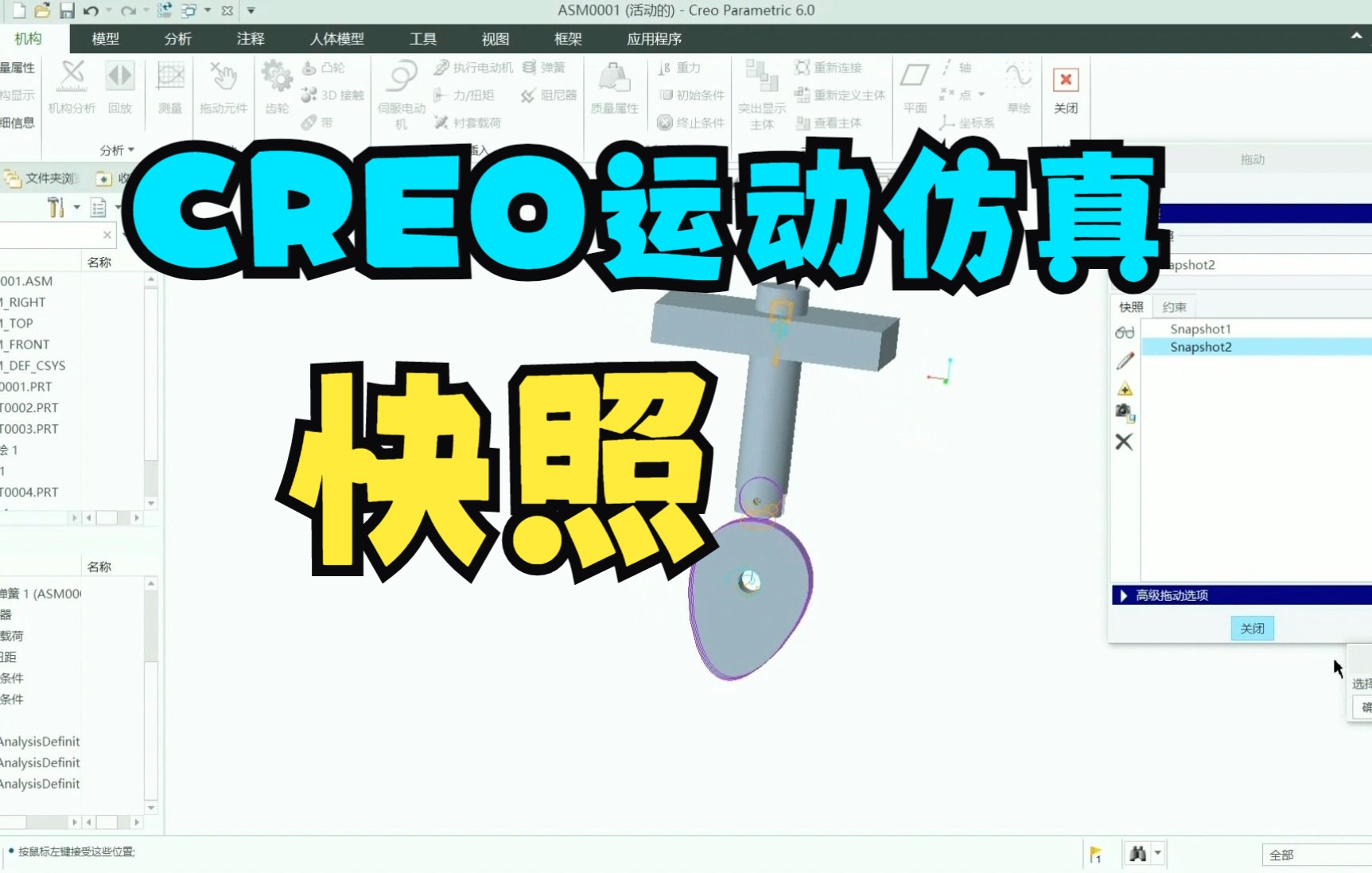Select Snapshot1 from the snapshot list
The height and width of the screenshot is (873, 1372).
pos(1201,328)
